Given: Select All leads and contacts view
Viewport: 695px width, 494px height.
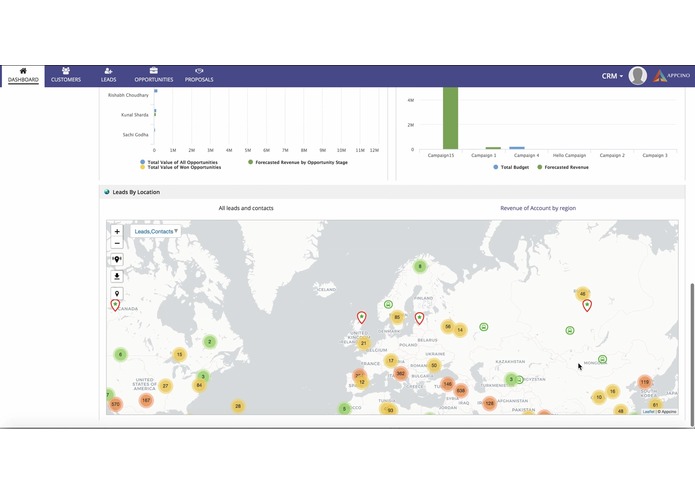Looking at the screenshot, I should [x=246, y=208].
